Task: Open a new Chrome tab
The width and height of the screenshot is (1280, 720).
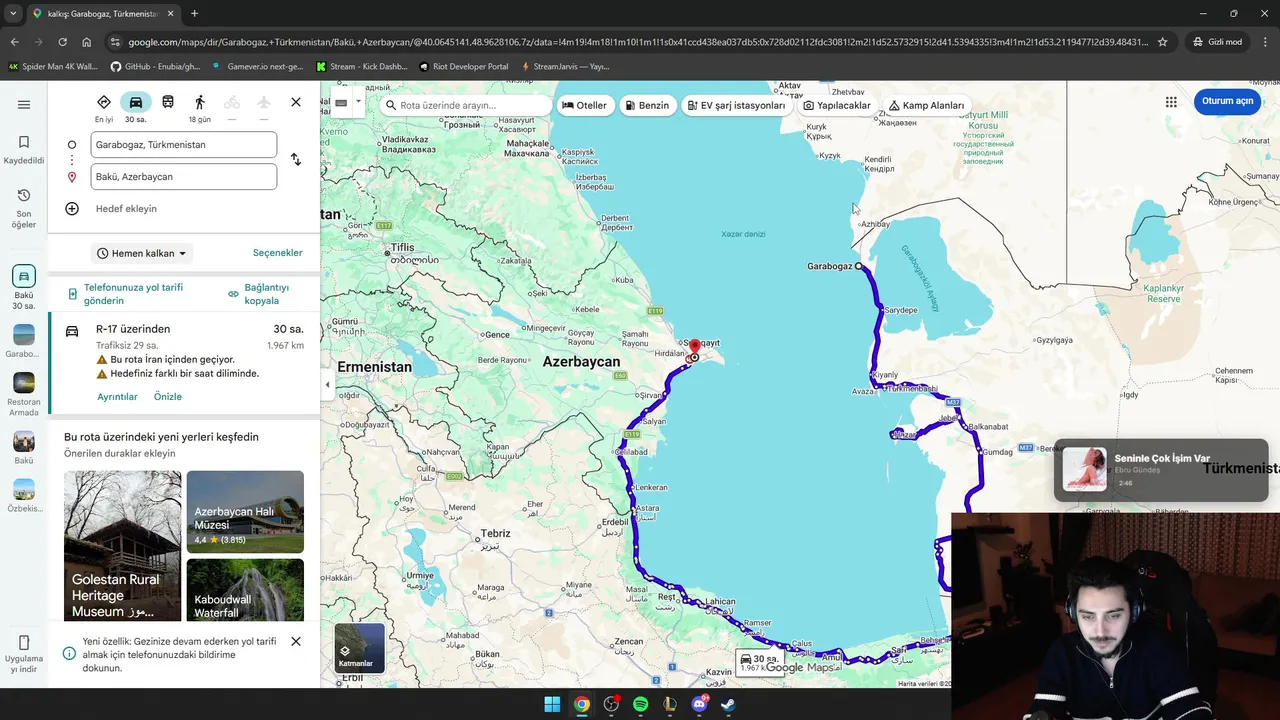Action: pyautogui.click(x=194, y=13)
